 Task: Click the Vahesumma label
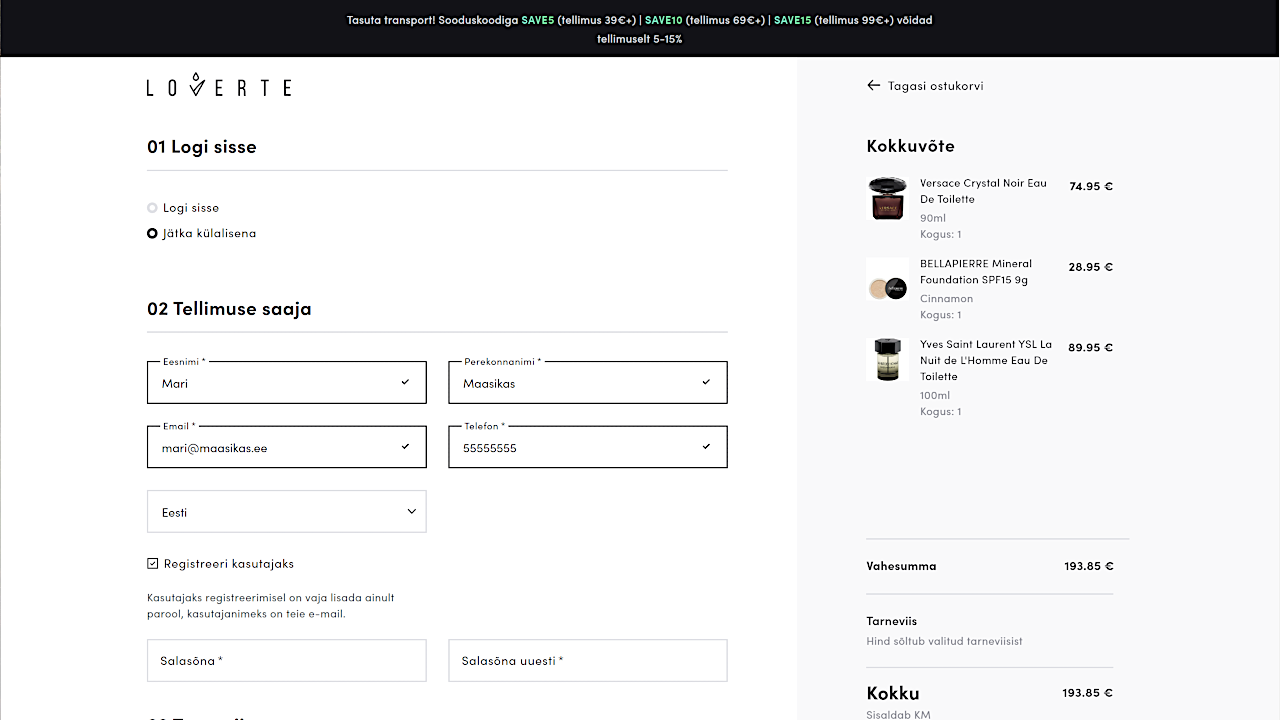(x=902, y=566)
